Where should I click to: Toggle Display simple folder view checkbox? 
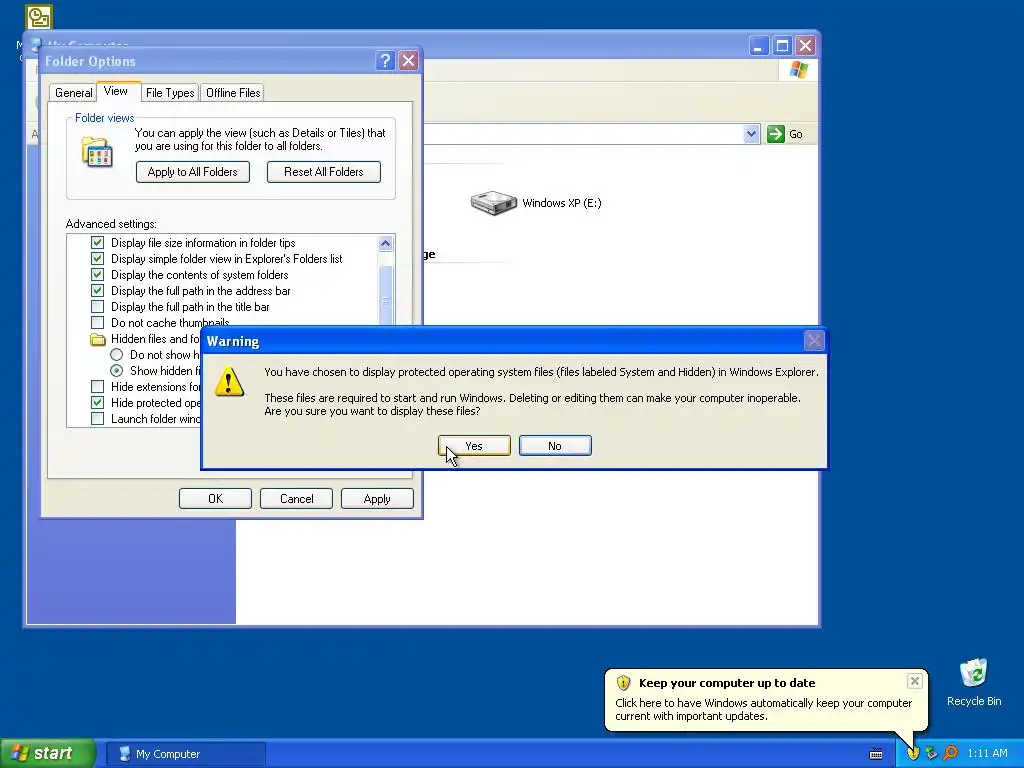(x=97, y=259)
